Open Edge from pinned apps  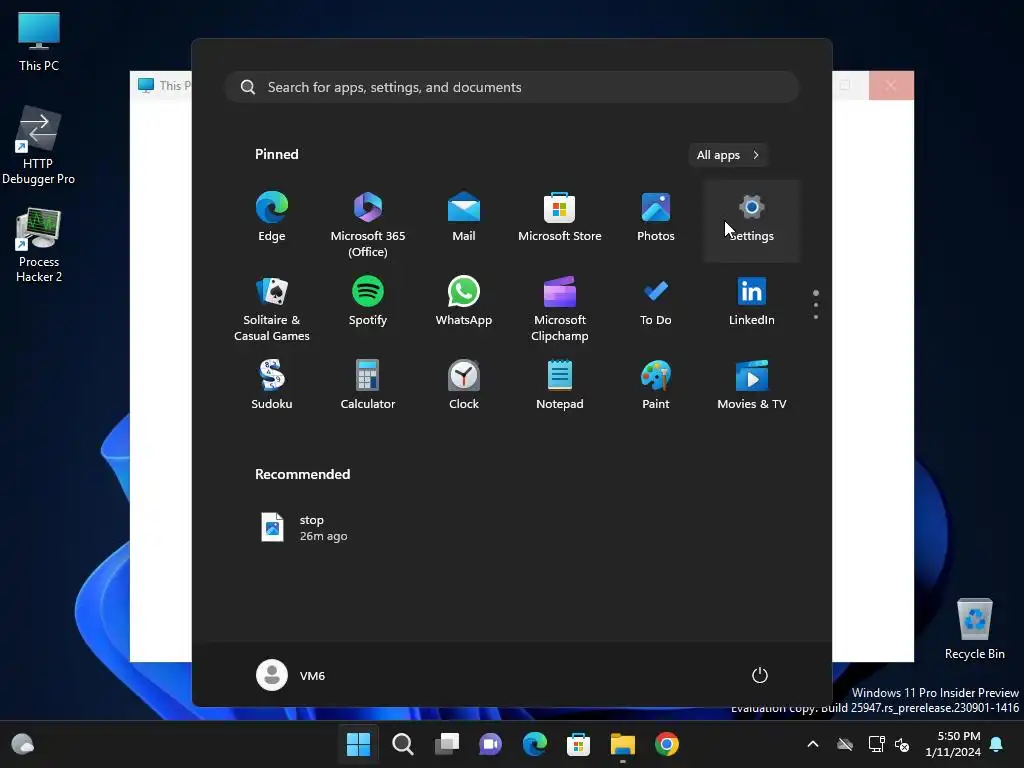(x=272, y=217)
